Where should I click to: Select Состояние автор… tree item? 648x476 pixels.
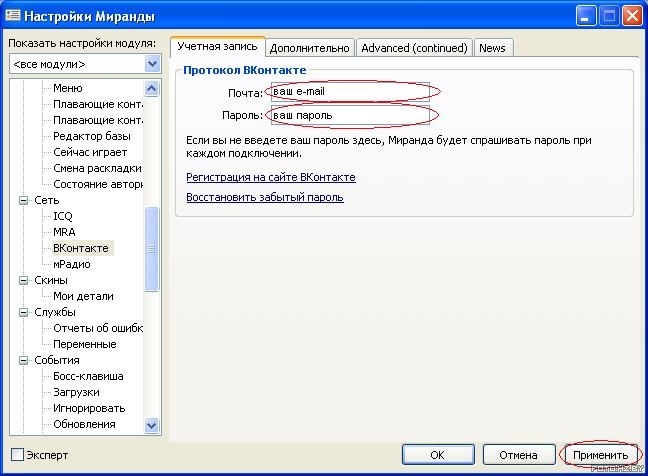pyautogui.click(x=98, y=184)
